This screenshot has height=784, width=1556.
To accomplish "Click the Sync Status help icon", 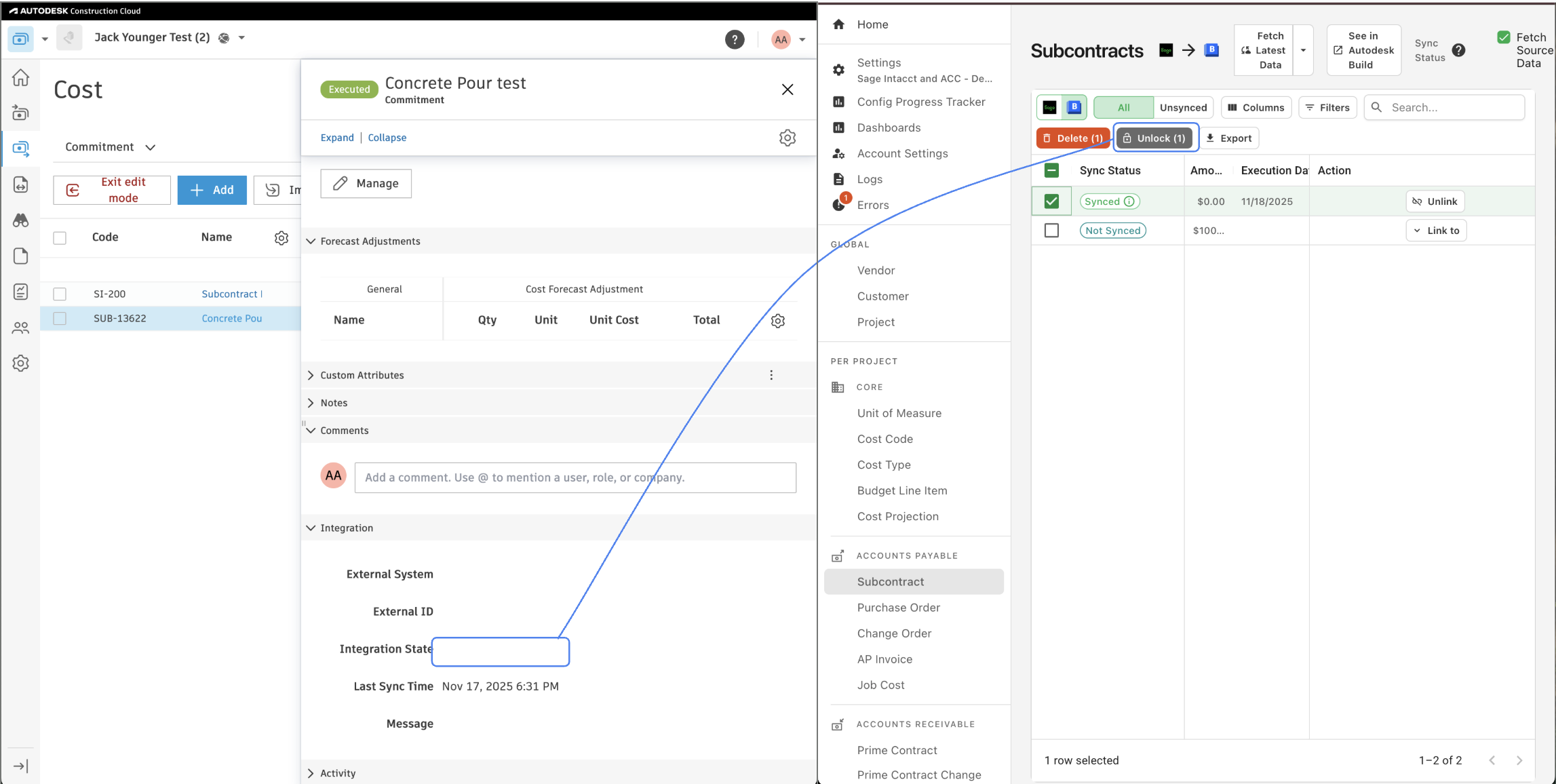I will pyautogui.click(x=1458, y=50).
